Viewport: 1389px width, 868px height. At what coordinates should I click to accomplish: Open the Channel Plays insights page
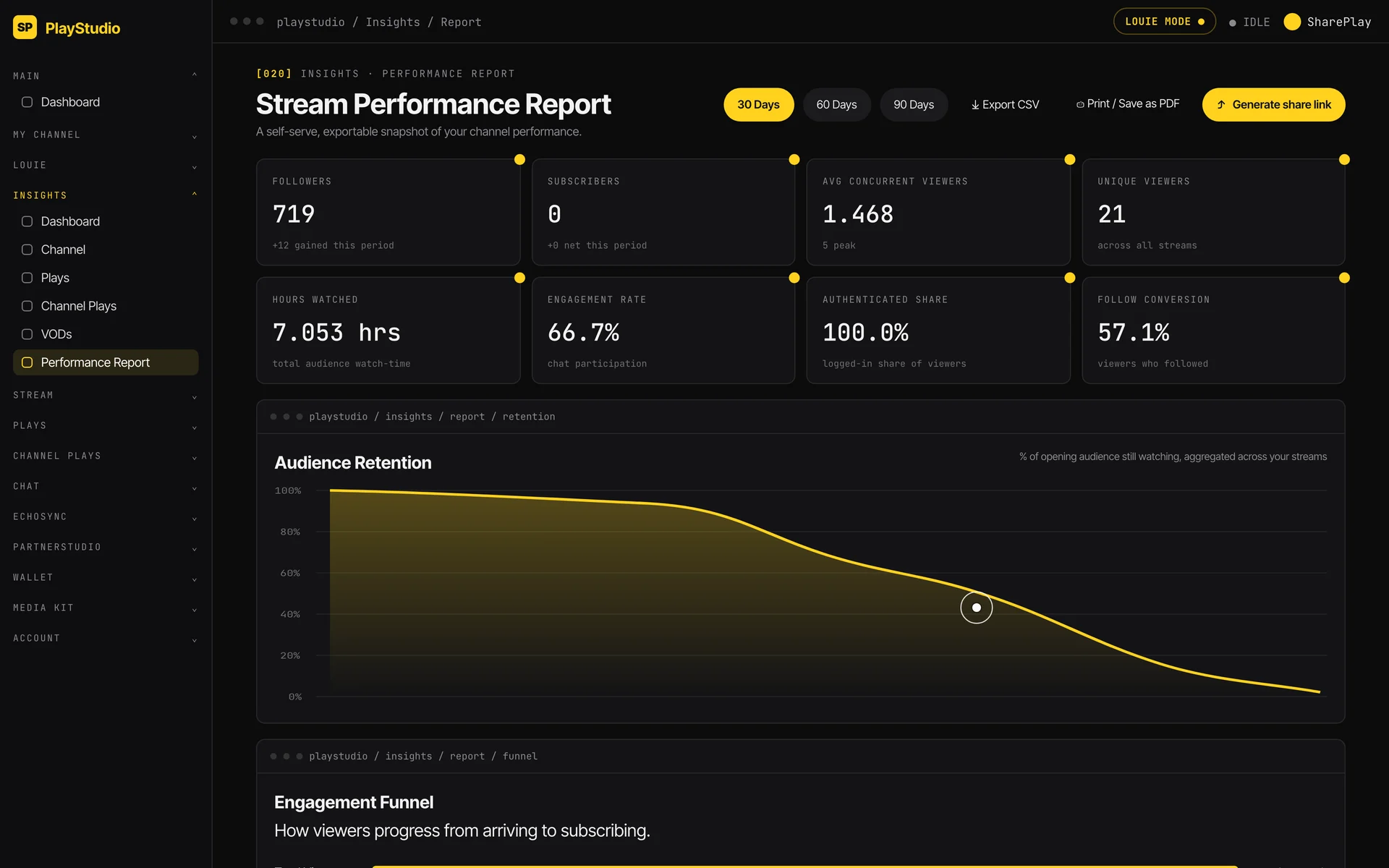(106, 306)
